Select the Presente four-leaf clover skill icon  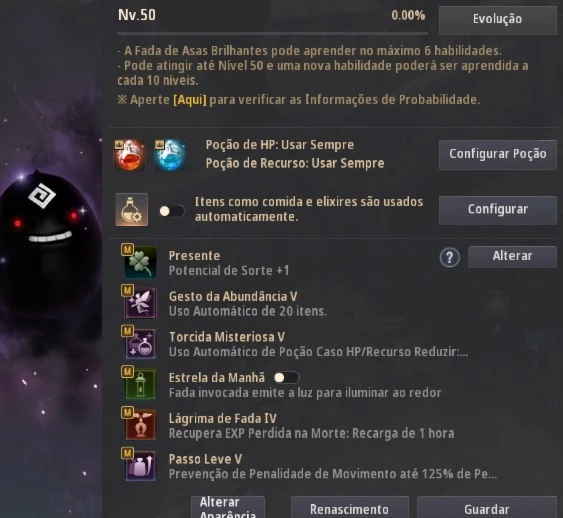coord(140,262)
